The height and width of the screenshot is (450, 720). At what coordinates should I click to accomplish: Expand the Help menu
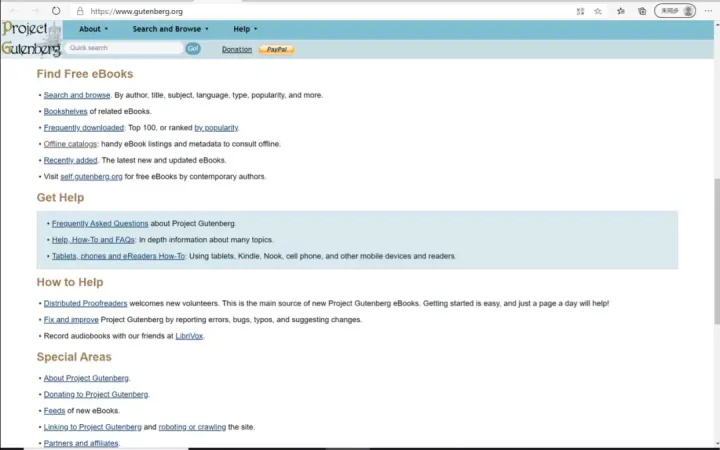(x=245, y=29)
